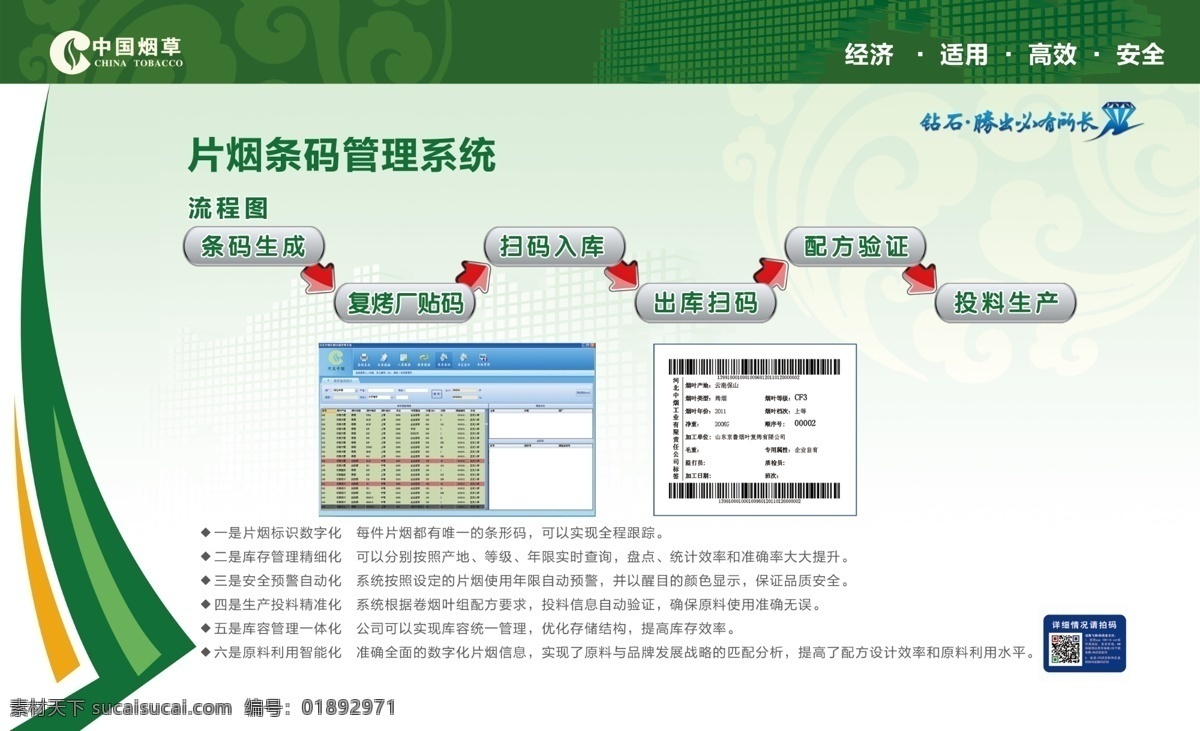The width and height of the screenshot is (1200, 731).
Task: Click the China Tobacco leaf logo
Action: 68,51
